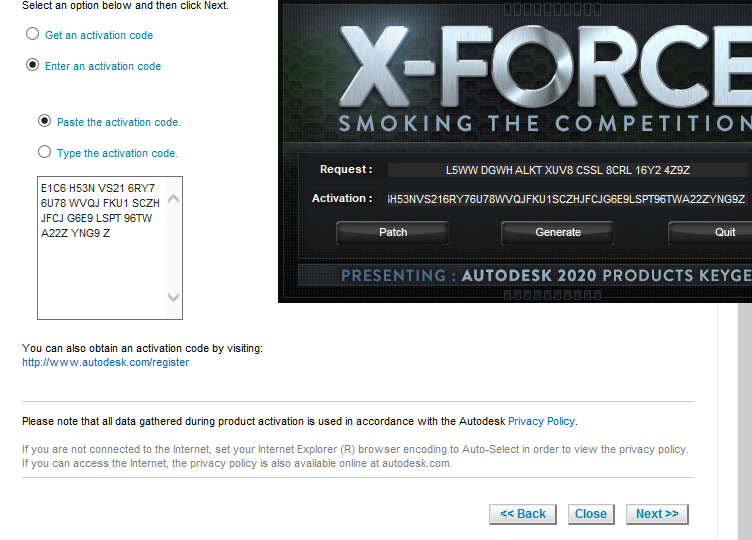Choose the 'Type the activation code' option
752x540 pixels.
(x=44, y=152)
